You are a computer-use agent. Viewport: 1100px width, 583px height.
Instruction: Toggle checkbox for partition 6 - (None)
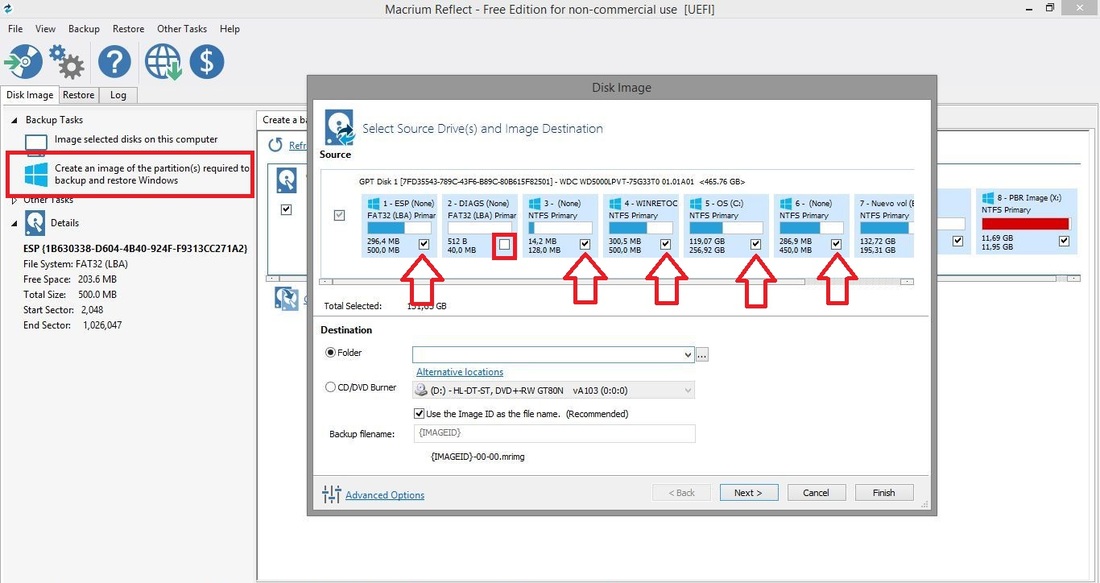[836, 244]
